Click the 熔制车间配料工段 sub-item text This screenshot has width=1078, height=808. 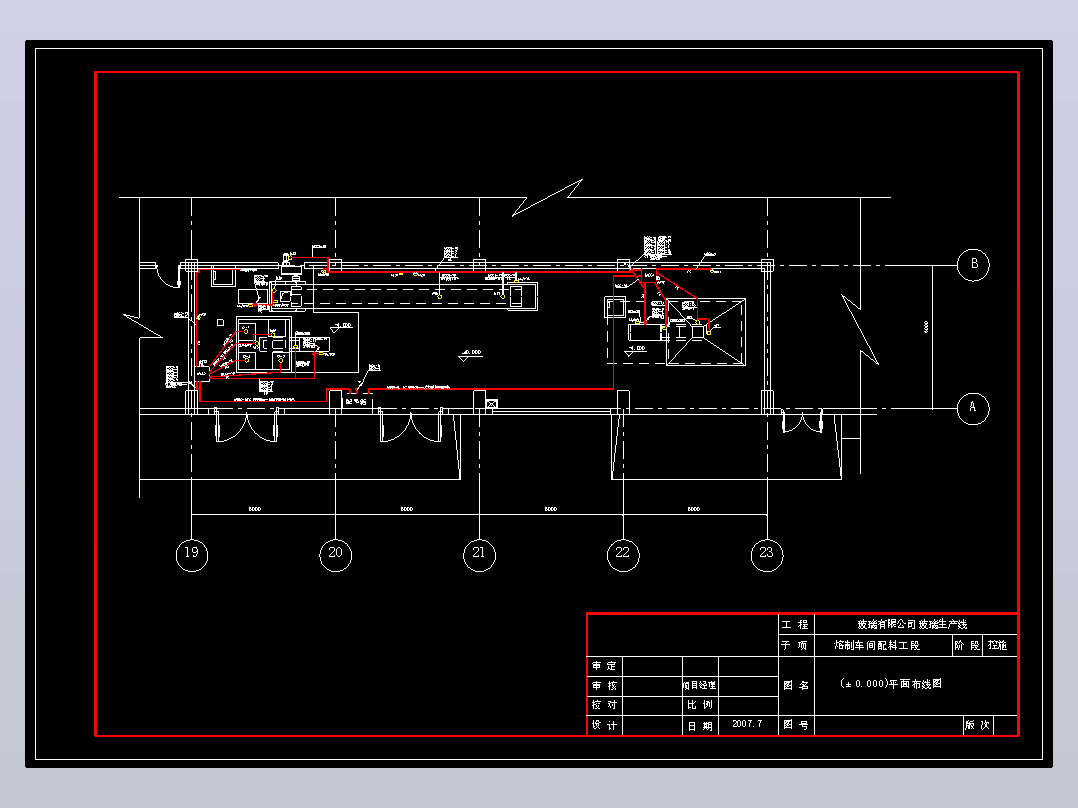877,645
